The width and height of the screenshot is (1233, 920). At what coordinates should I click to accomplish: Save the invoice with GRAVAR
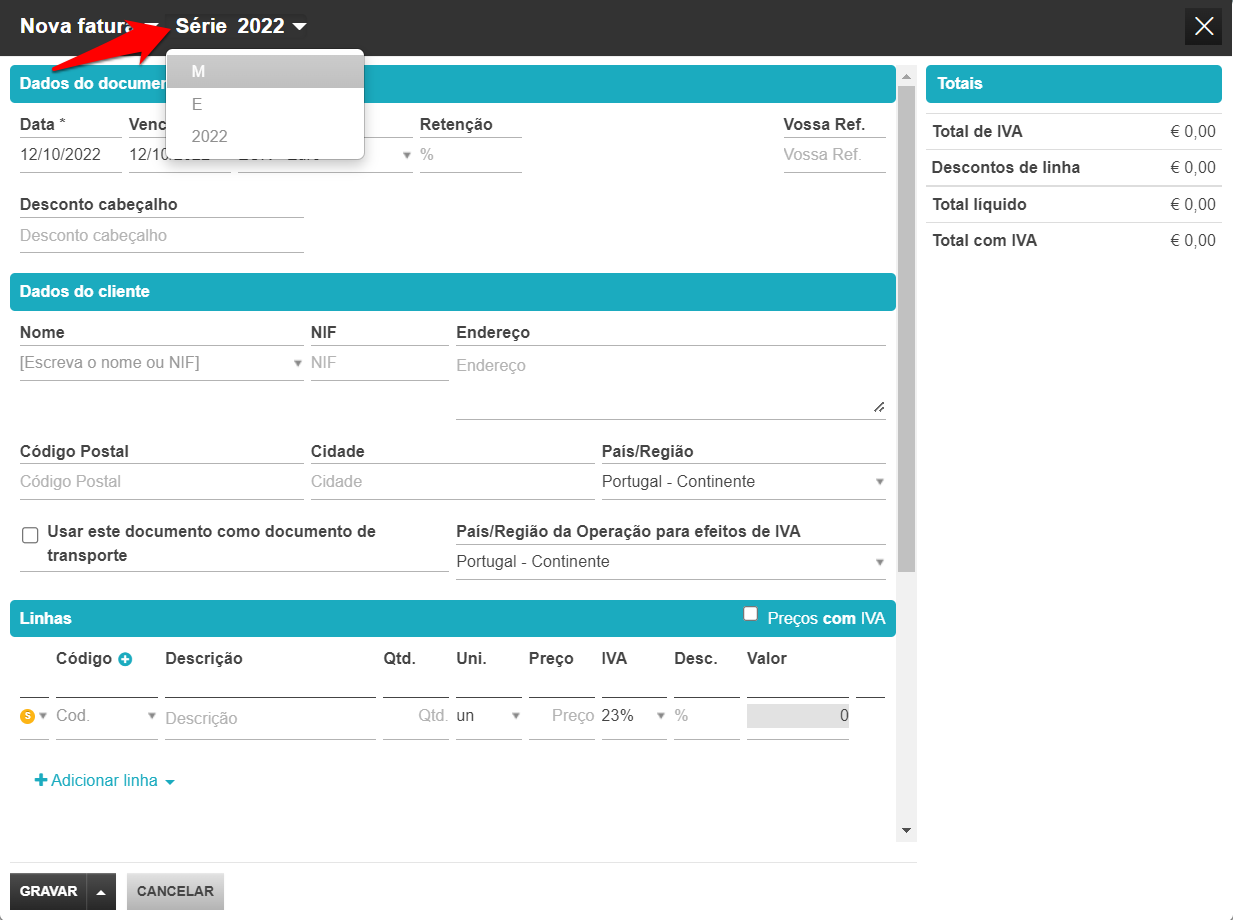48,891
